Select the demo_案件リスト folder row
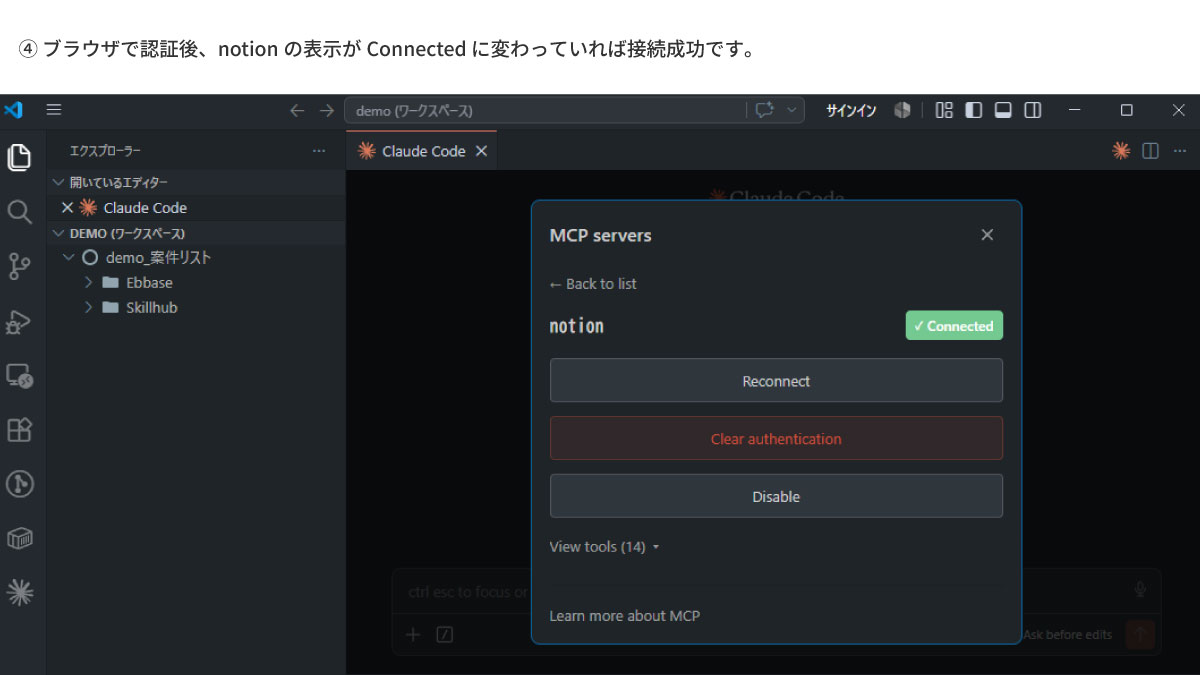Screen dimensions: 1200x675 point(196,257)
